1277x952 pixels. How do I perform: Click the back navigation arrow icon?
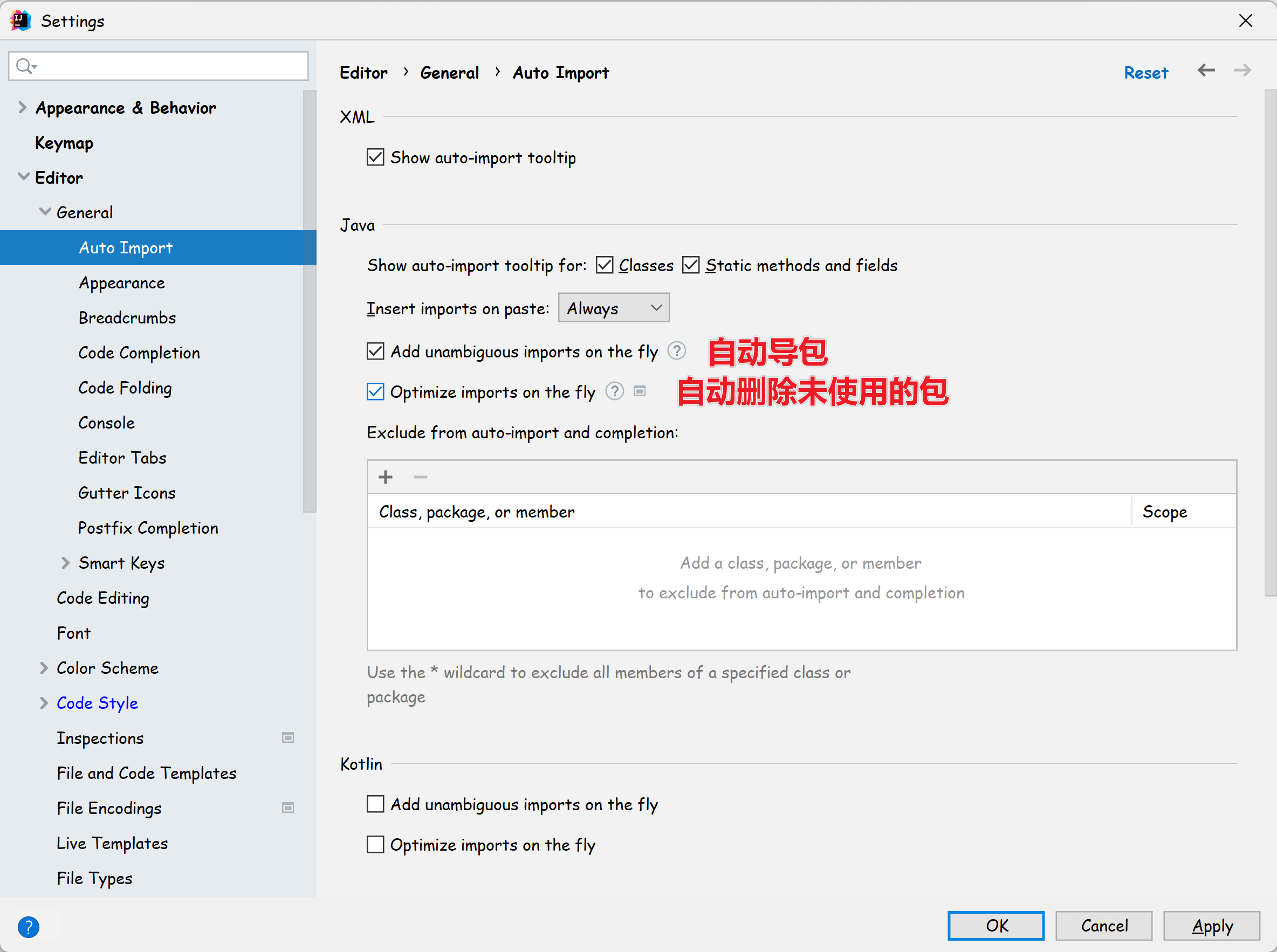tap(1205, 71)
